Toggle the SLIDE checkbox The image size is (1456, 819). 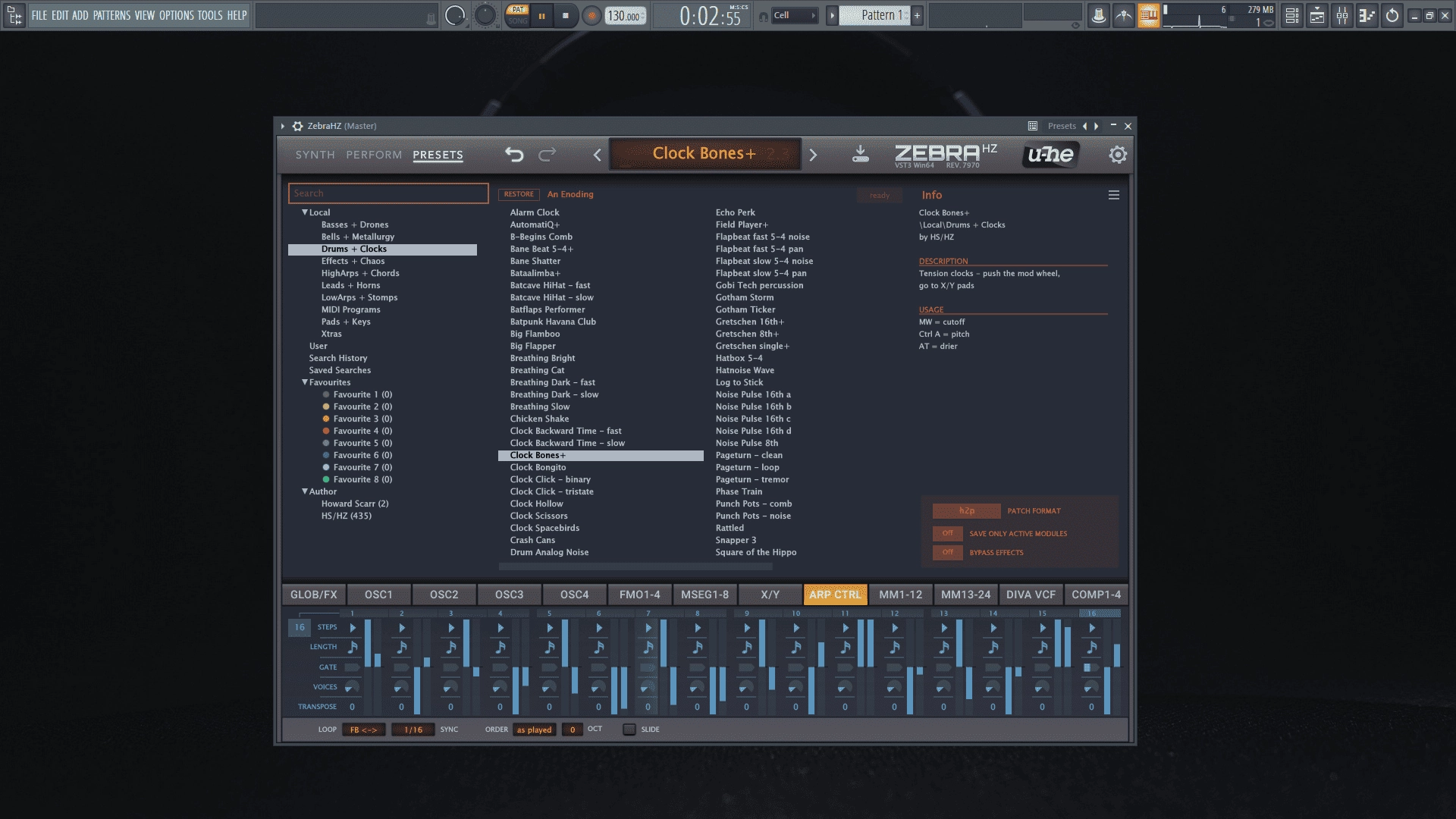coord(629,730)
